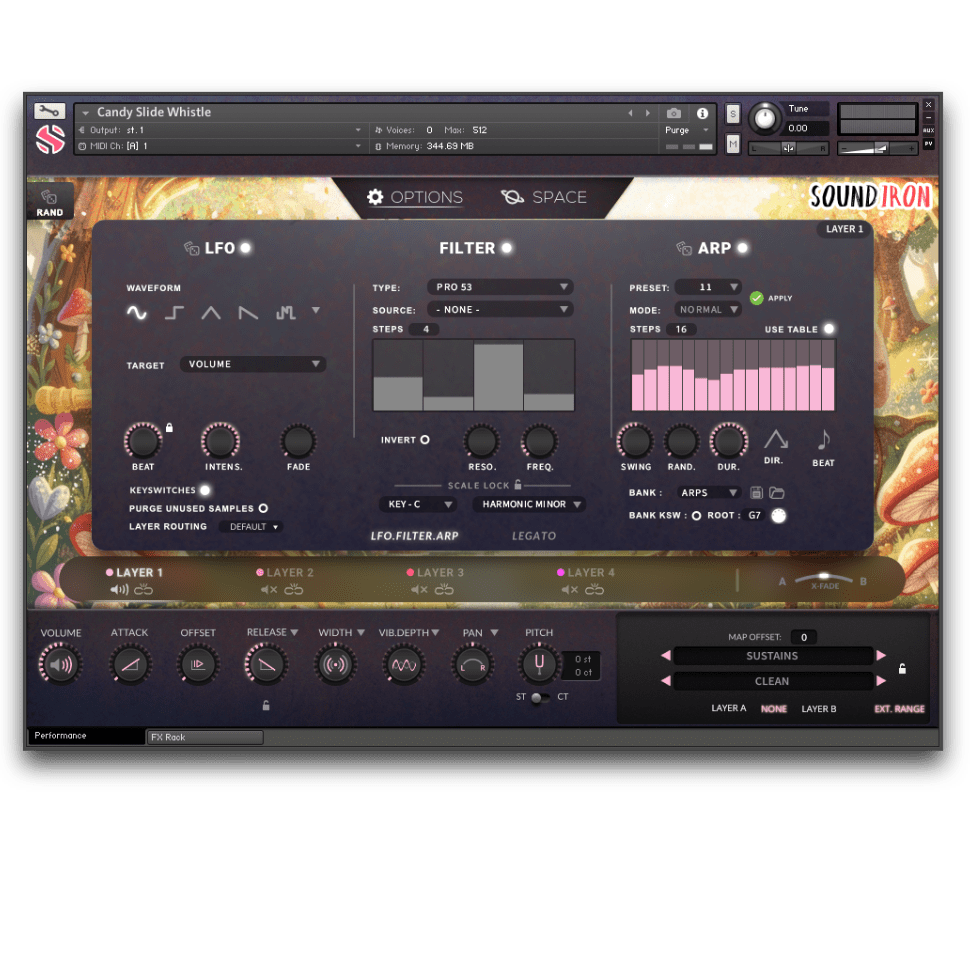Viewport: 970px width, 970px height.
Task: Click the camera snapshot icon
Action: (674, 113)
